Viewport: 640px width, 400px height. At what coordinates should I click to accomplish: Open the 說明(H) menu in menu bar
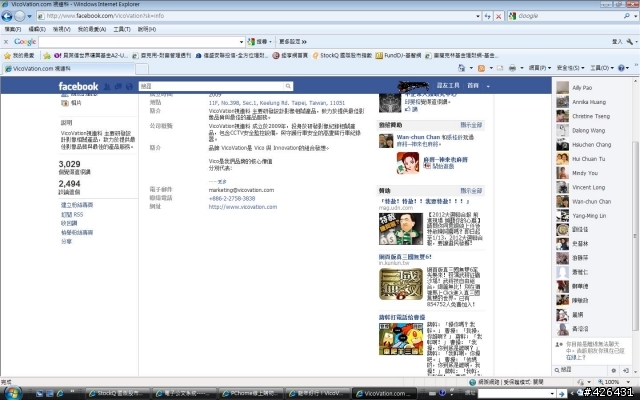147,29
